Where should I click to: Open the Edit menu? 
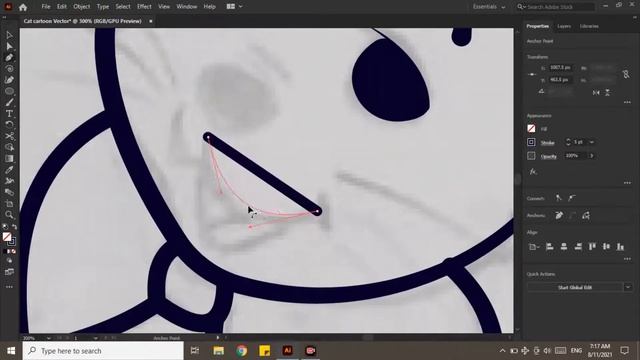pos(62,7)
